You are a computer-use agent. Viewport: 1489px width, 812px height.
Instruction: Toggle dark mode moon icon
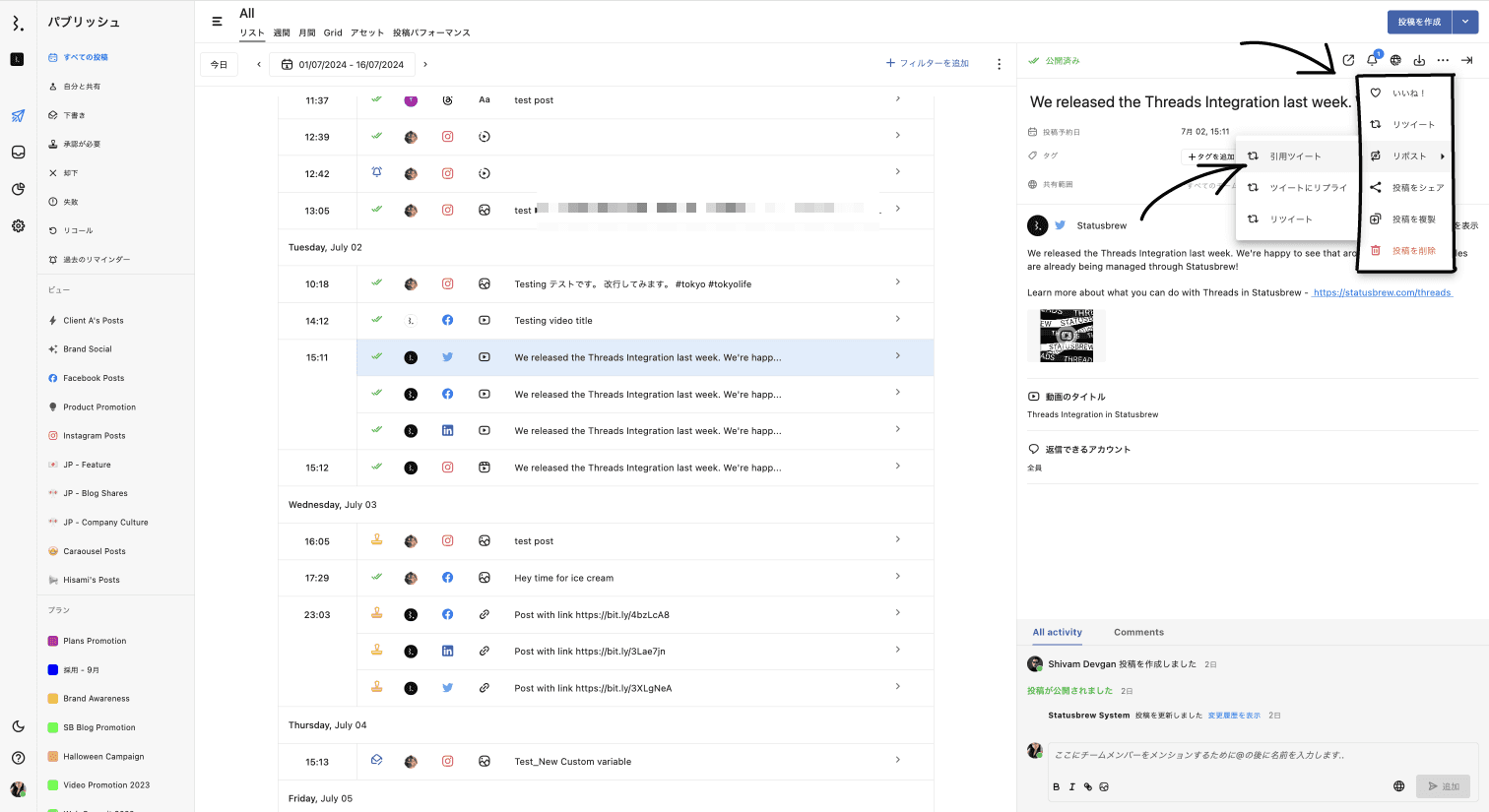(x=18, y=726)
